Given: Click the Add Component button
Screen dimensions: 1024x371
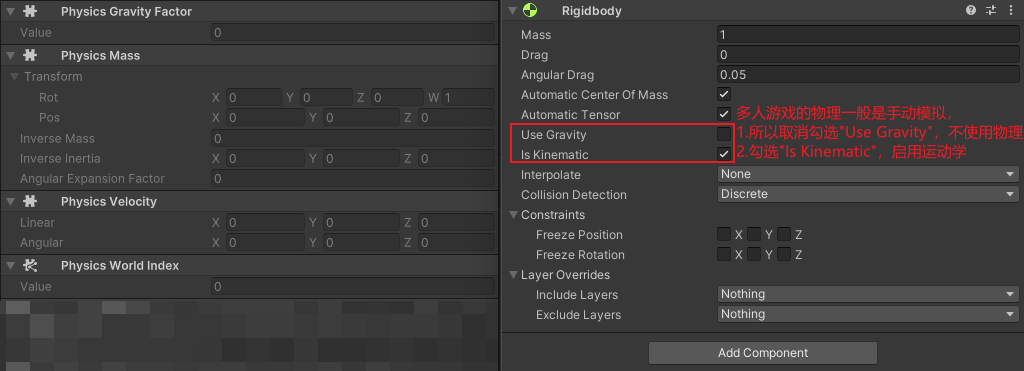Looking at the screenshot, I should tap(763, 353).
